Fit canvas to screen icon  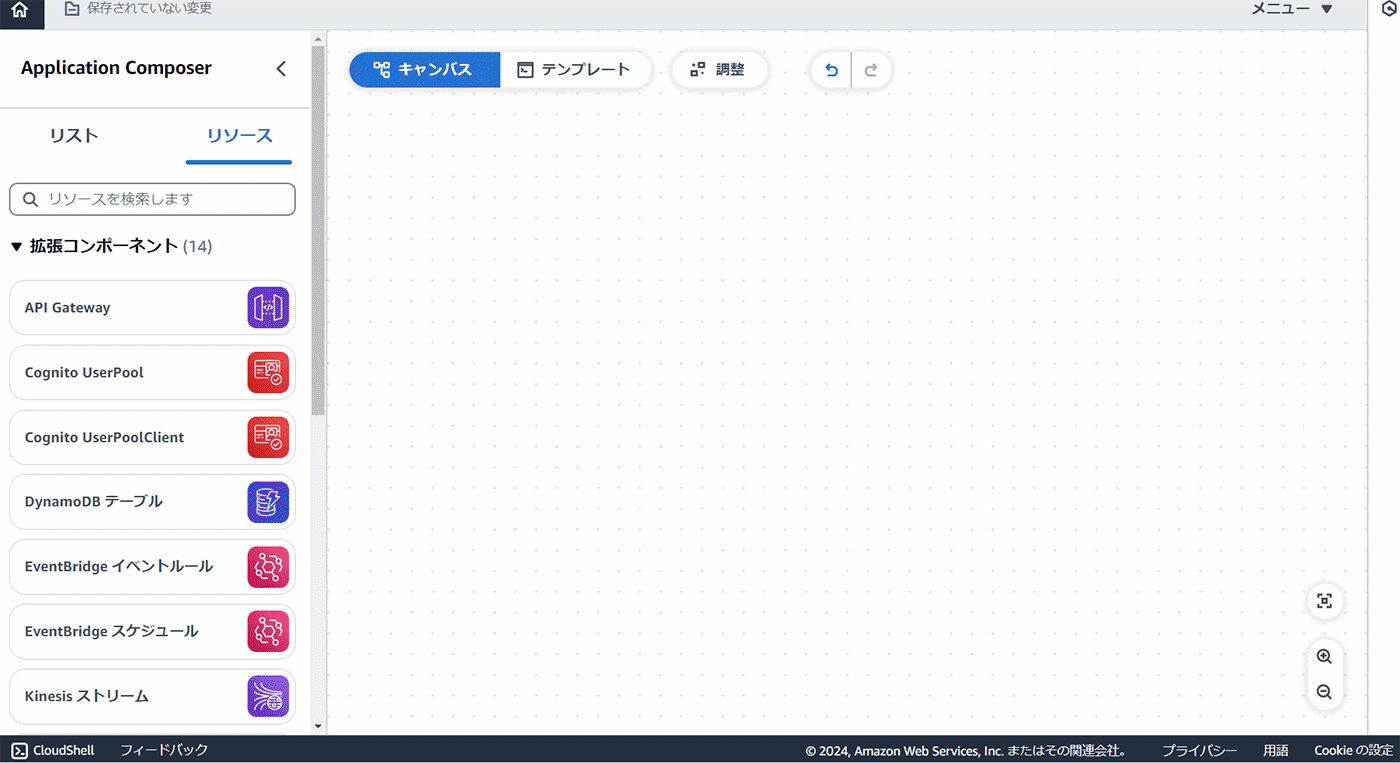click(x=1325, y=601)
